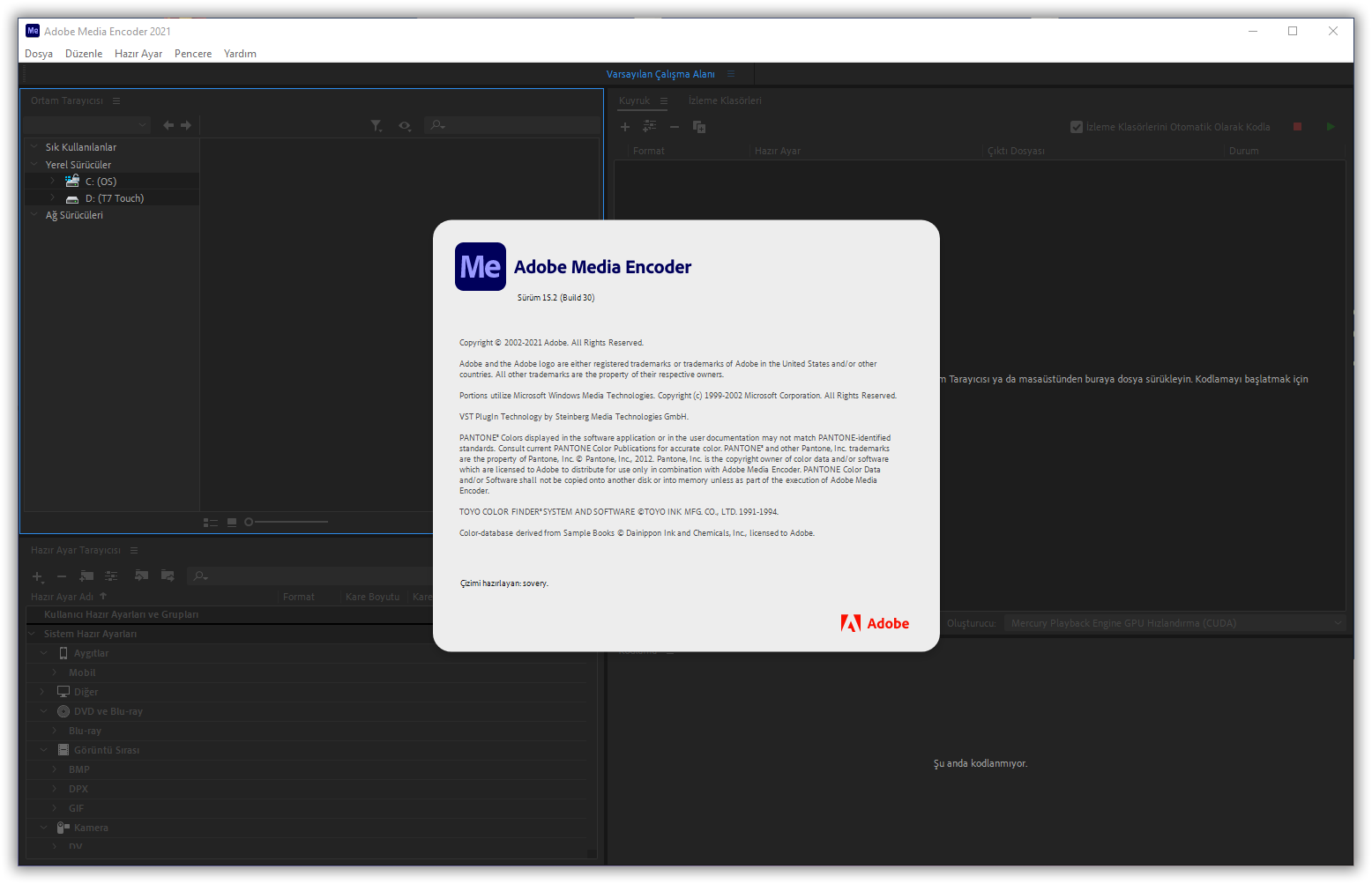Collapse the Yerel Sürücüler section
The width and height of the screenshot is (1372, 884).
point(34,164)
